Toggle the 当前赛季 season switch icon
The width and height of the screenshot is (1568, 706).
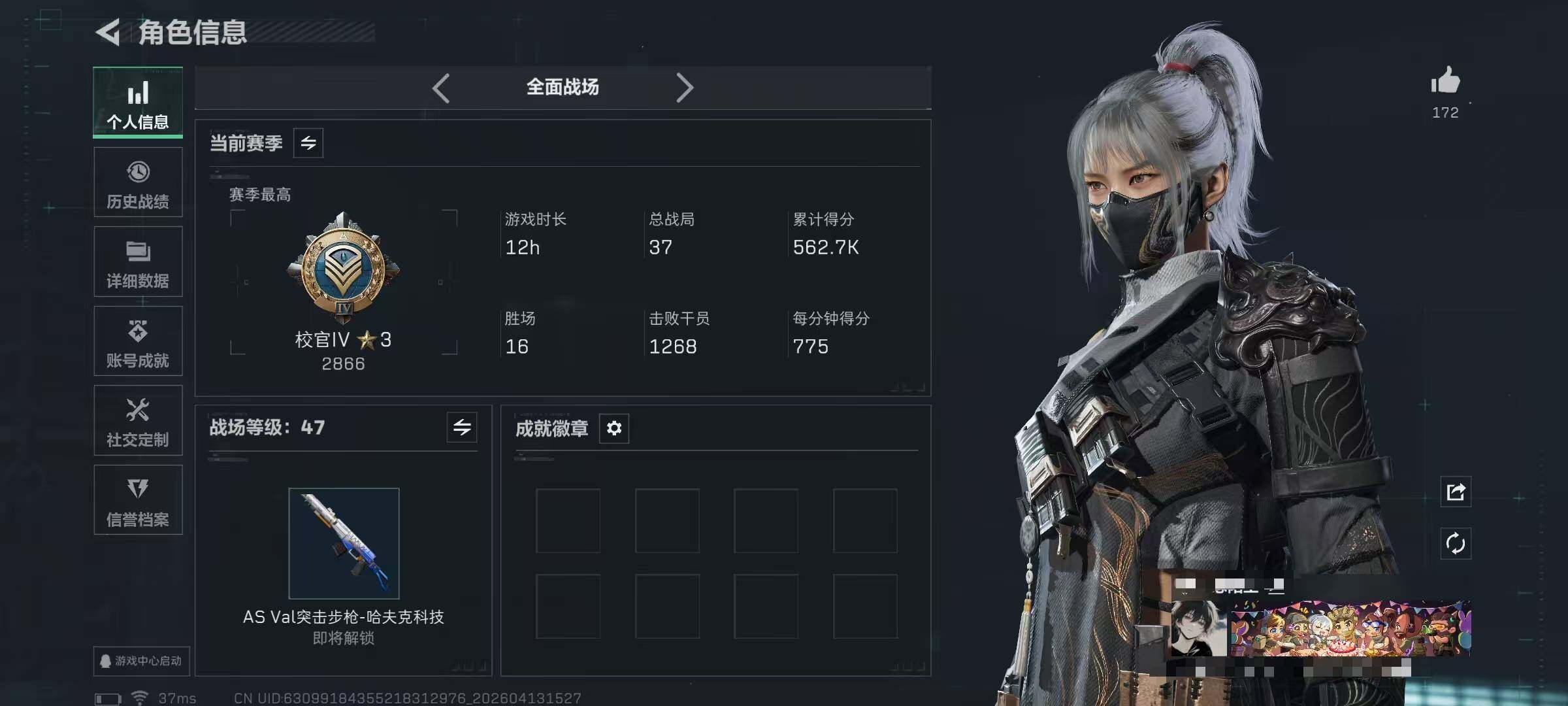tap(308, 143)
